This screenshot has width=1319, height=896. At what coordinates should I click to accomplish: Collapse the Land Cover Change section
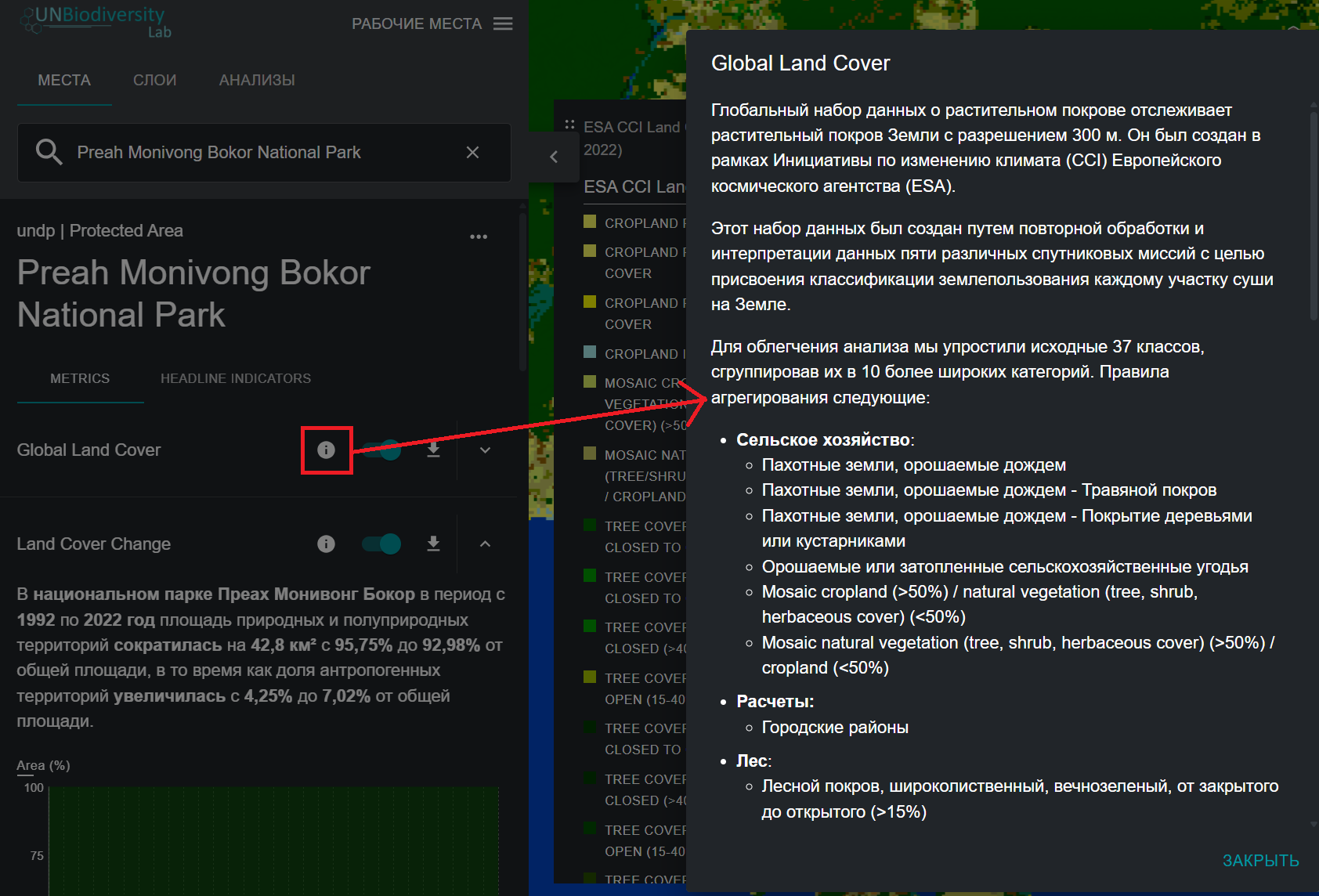tap(485, 544)
